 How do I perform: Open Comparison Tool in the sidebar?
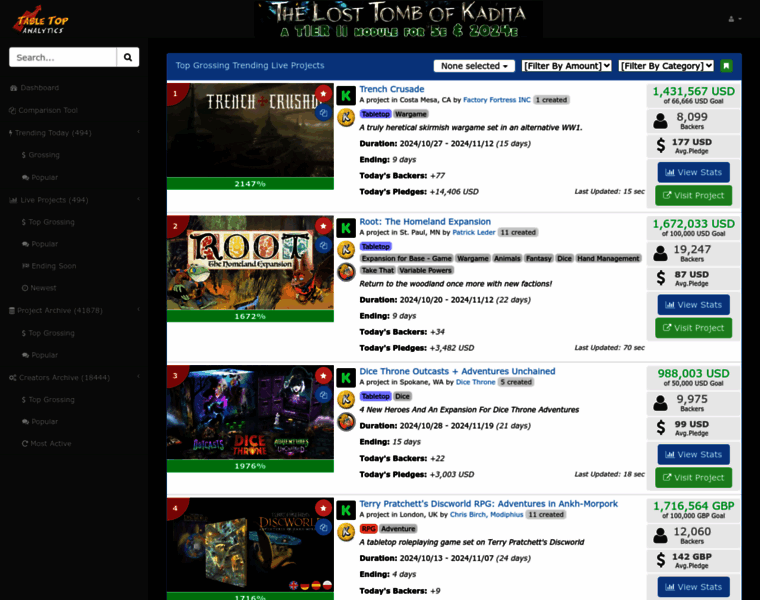pos(43,110)
